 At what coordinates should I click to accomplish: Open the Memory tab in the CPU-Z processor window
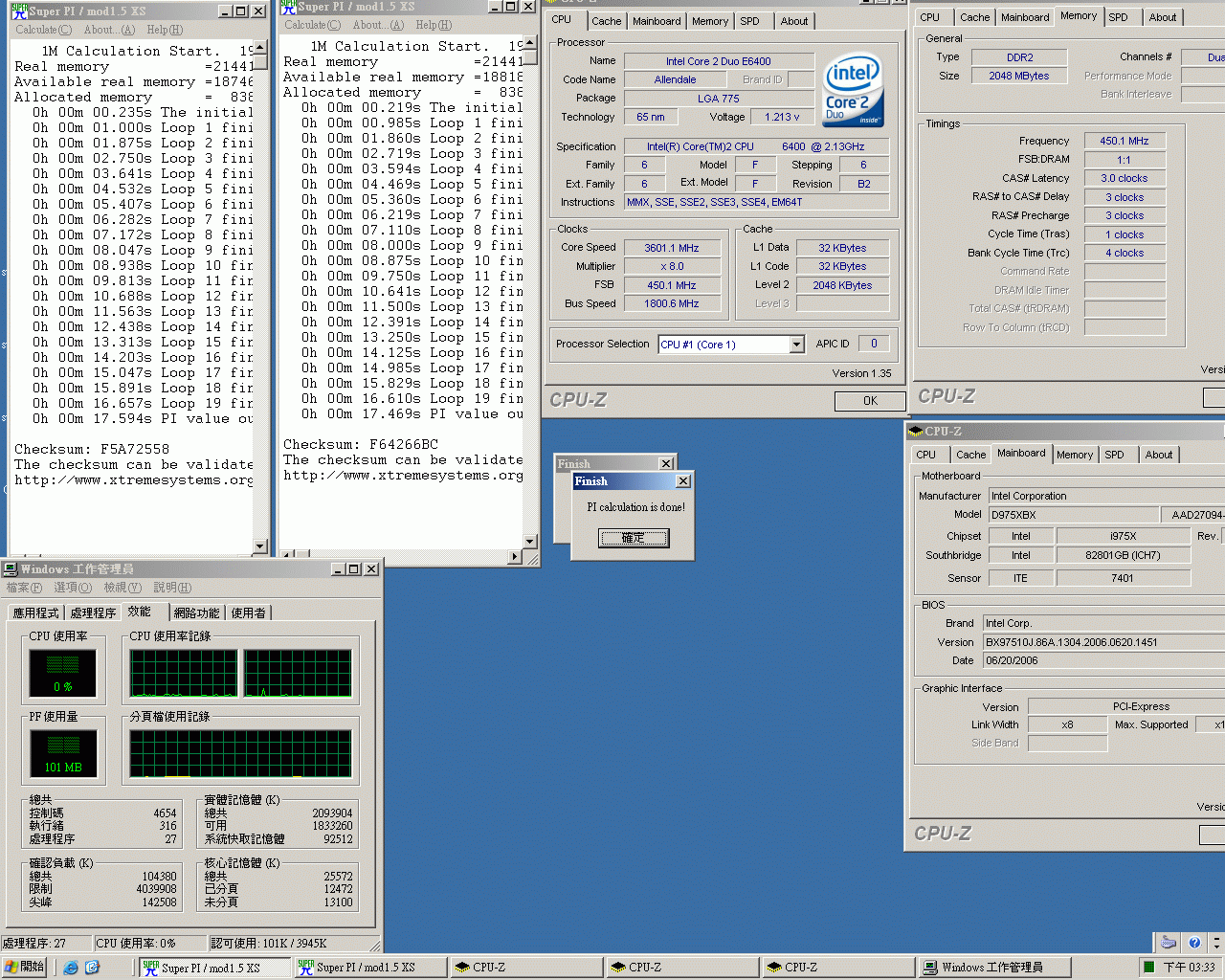pos(710,21)
